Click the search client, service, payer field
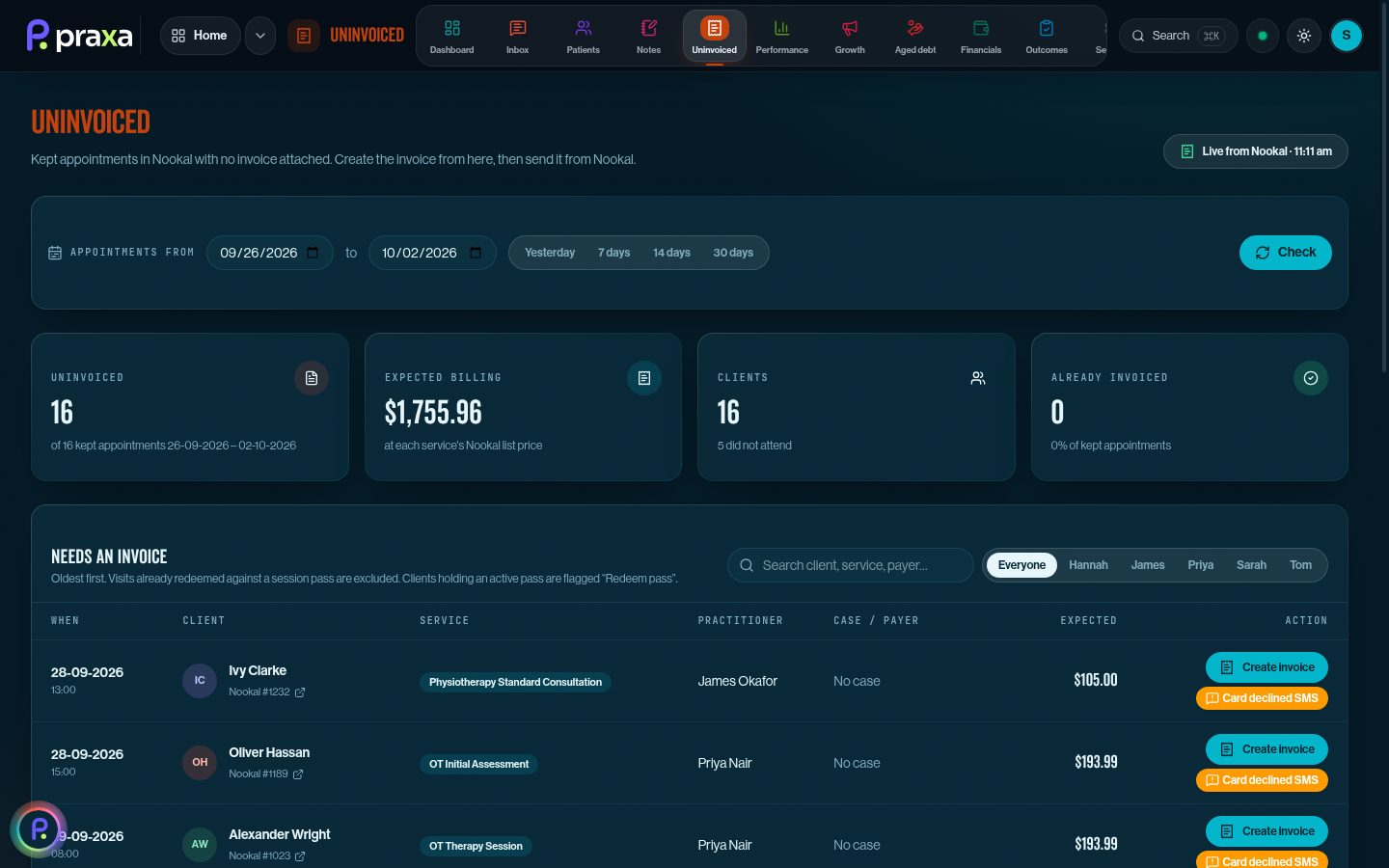Viewport: 1389px width, 868px height. tap(850, 565)
